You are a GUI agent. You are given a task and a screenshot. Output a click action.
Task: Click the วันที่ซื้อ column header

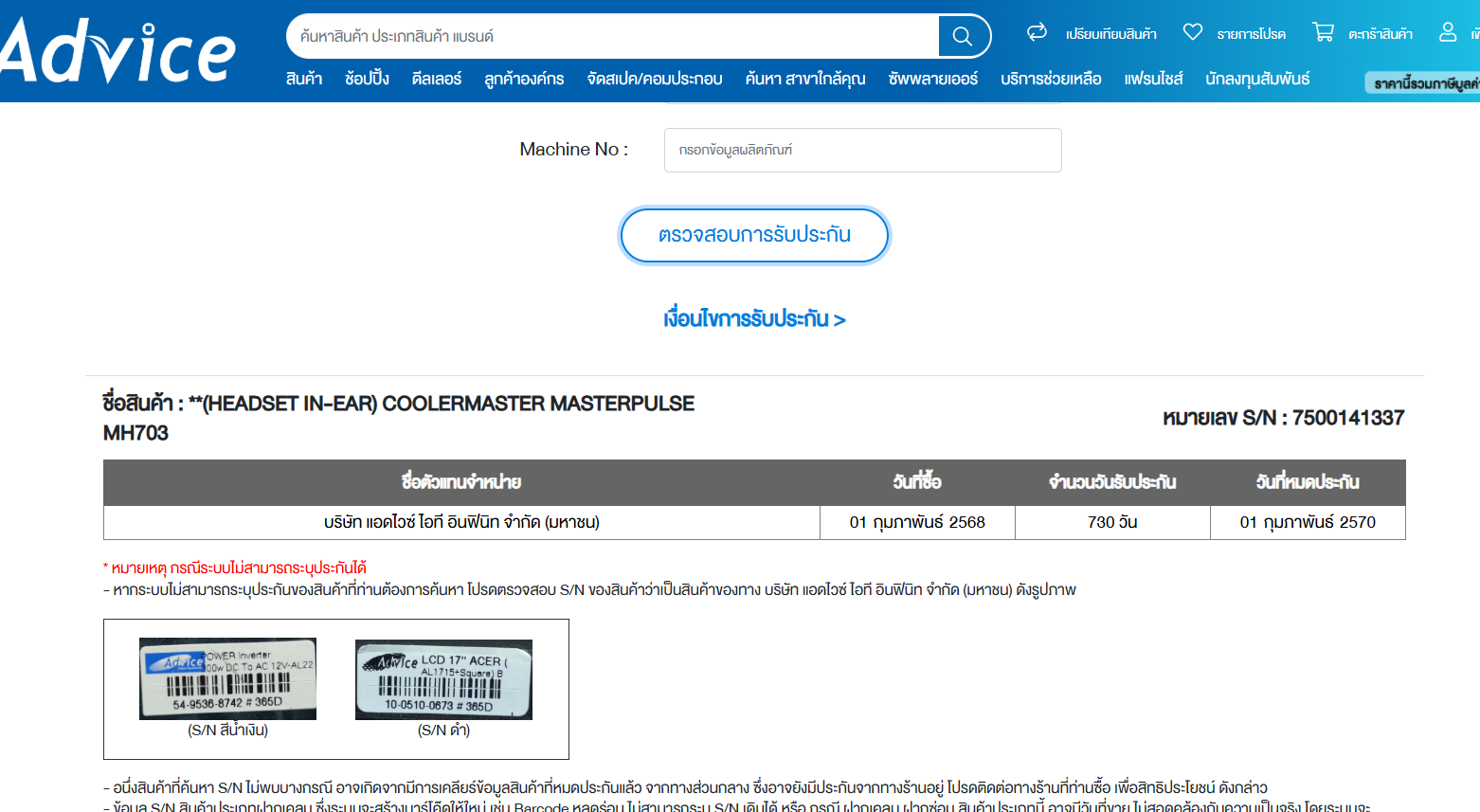[917, 482]
